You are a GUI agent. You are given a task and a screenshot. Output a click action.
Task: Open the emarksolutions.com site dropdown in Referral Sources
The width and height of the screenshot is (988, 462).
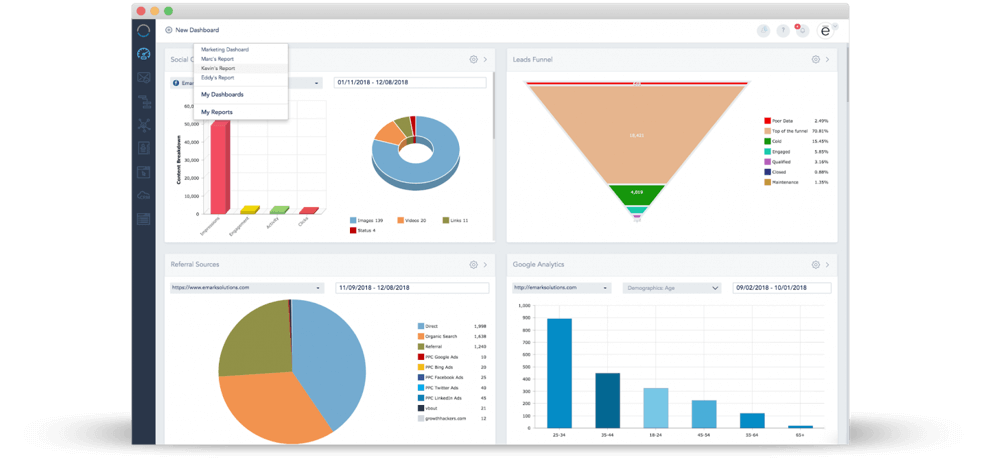(x=247, y=287)
